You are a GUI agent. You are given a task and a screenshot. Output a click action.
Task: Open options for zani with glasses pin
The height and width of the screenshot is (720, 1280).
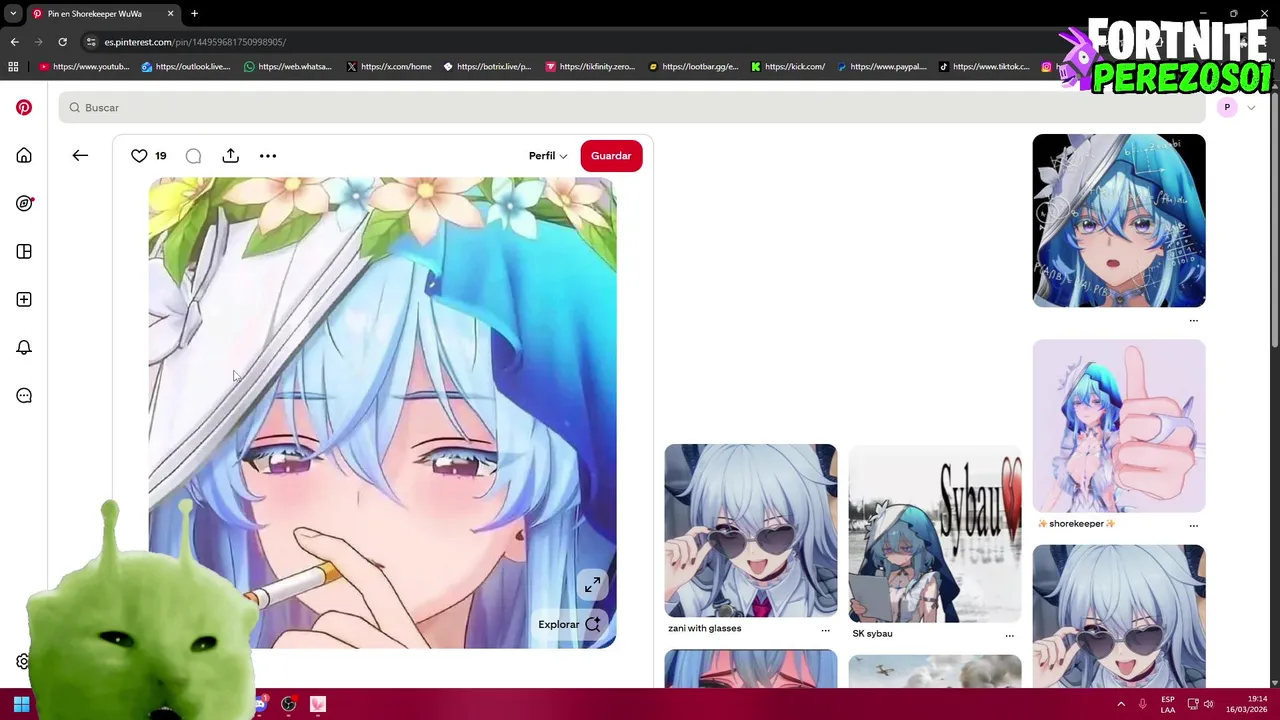coord(825,630)
